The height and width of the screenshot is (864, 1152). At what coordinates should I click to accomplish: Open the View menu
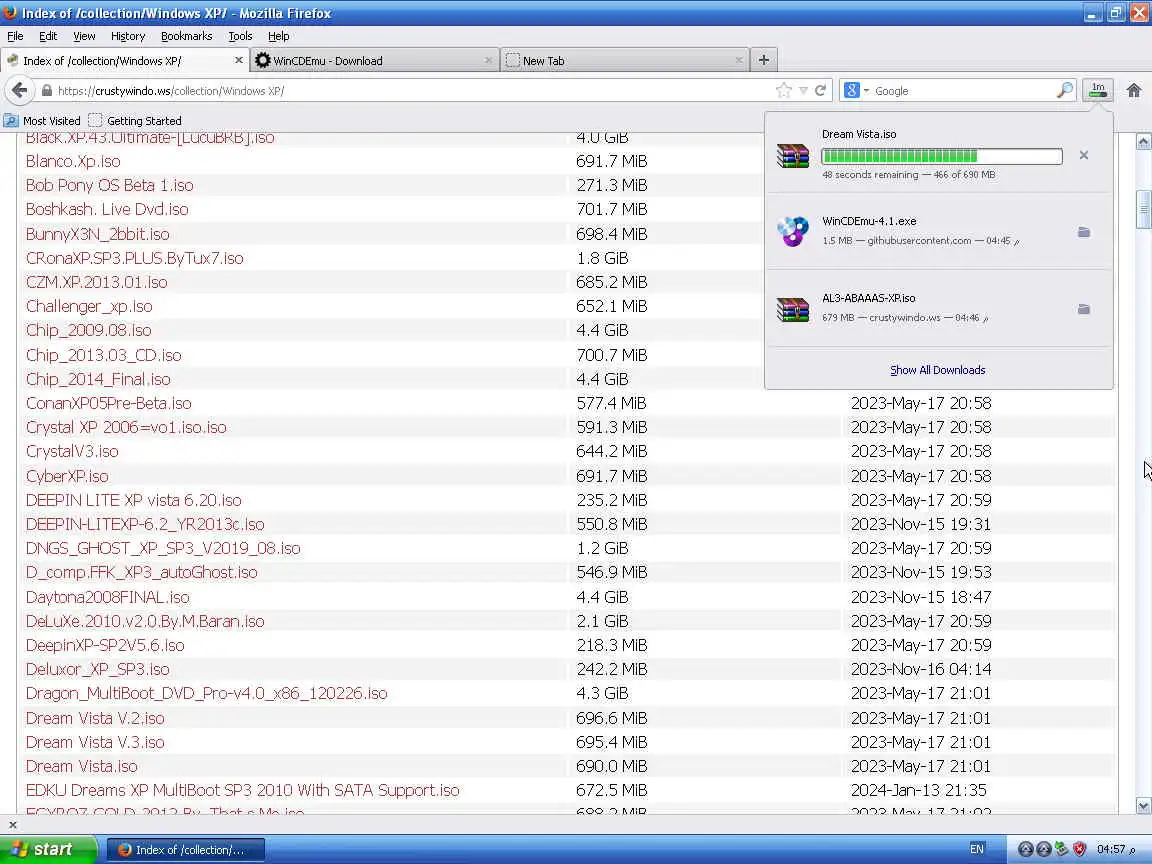84,36
